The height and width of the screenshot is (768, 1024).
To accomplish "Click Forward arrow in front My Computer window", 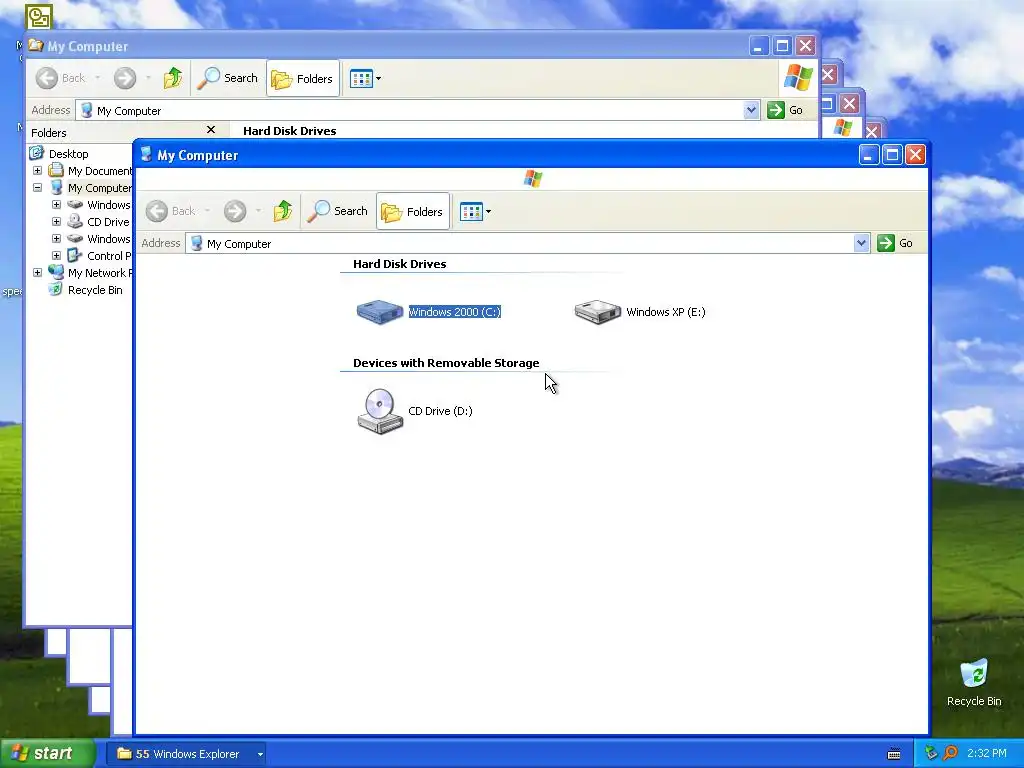I will click(235, 211).
